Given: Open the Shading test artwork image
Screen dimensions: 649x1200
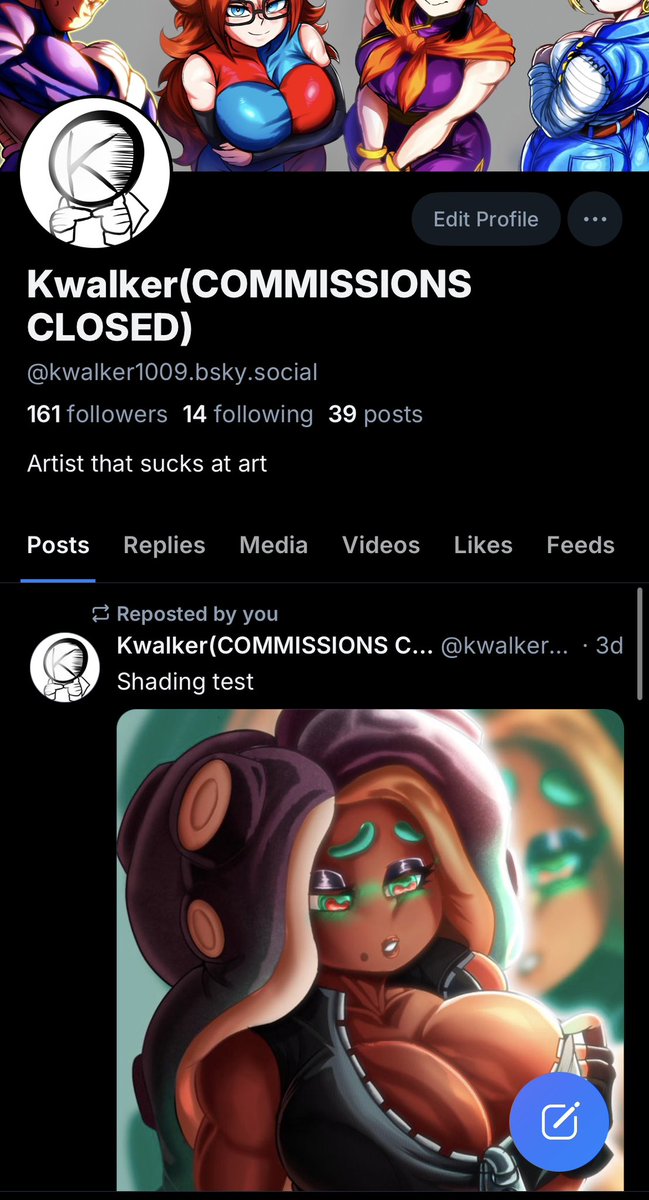Looking at the screenshot, I should pyautogui.click(x=370, y=950).
